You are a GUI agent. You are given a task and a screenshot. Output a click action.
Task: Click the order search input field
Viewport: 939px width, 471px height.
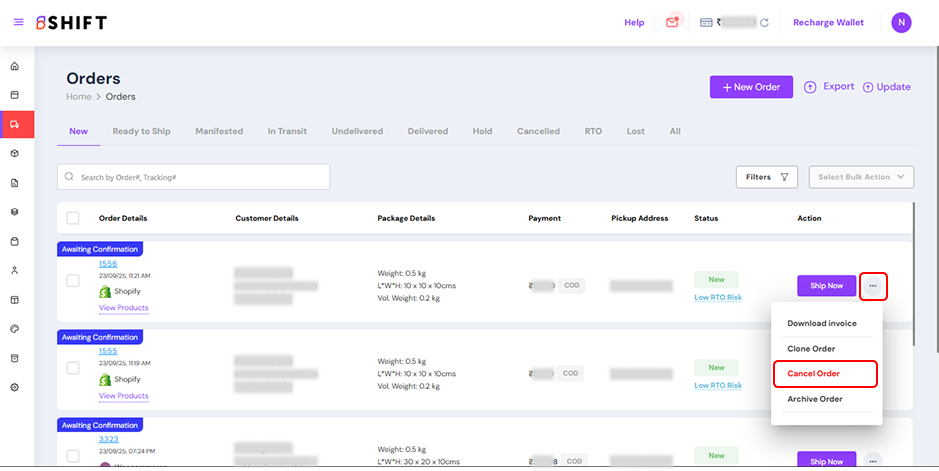(x=194, y=177)
